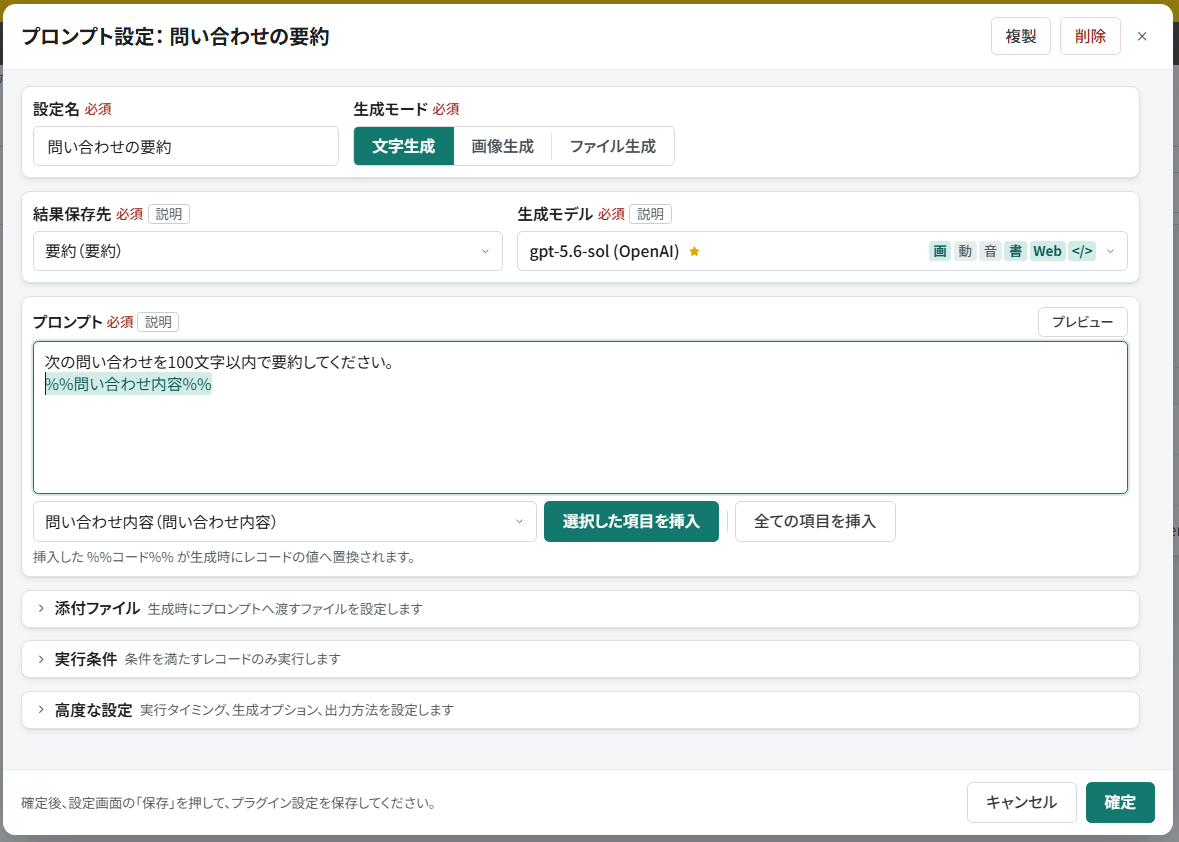Select 文字生成 generation mode

[x=404, y=146]
